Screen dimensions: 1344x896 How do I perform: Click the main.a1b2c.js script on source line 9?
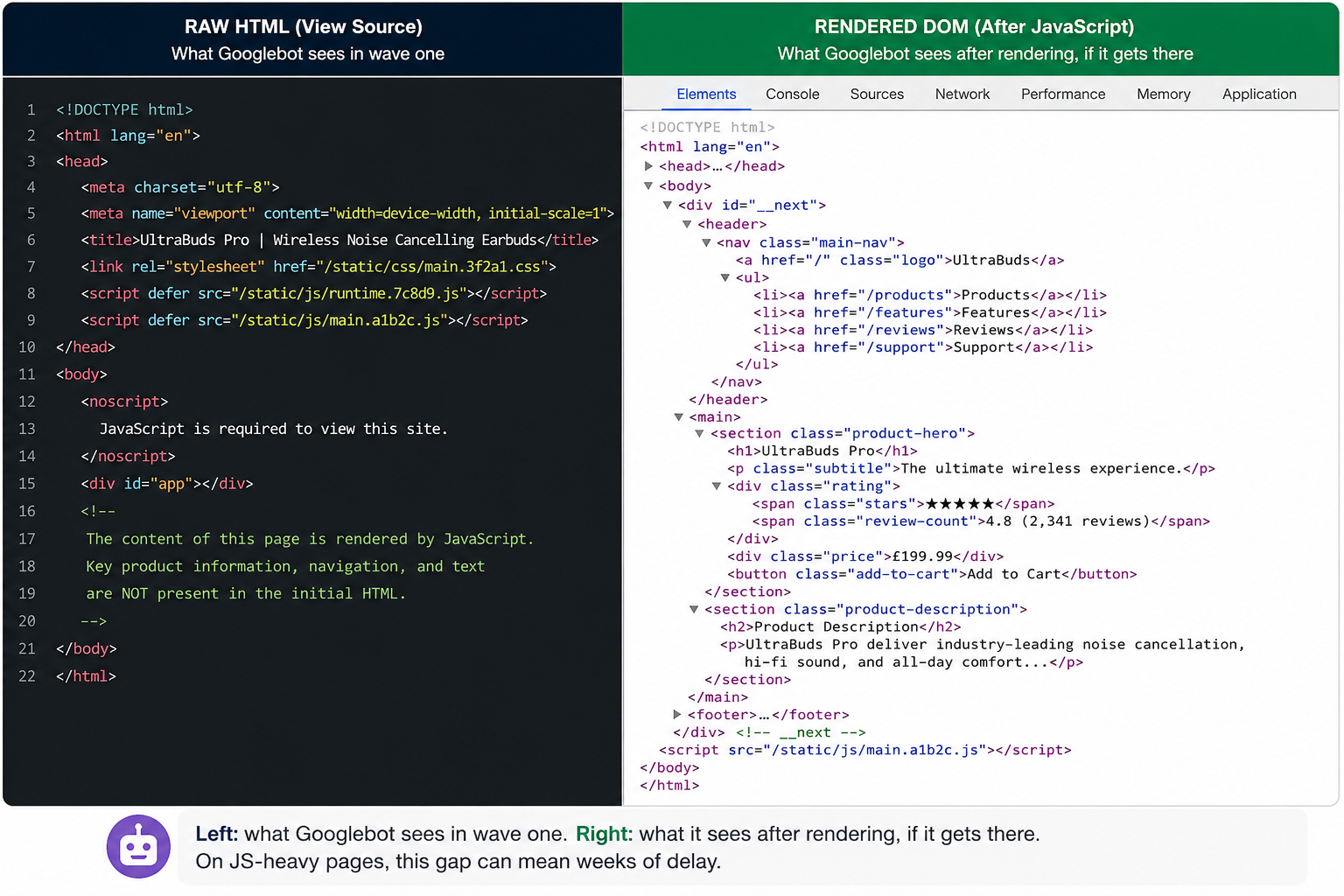coord(304,320)
